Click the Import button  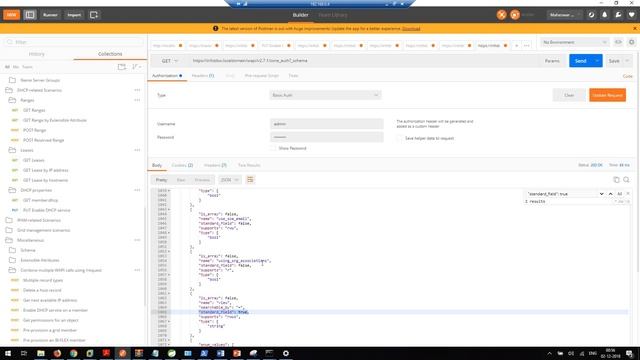[x=74, y=15]
